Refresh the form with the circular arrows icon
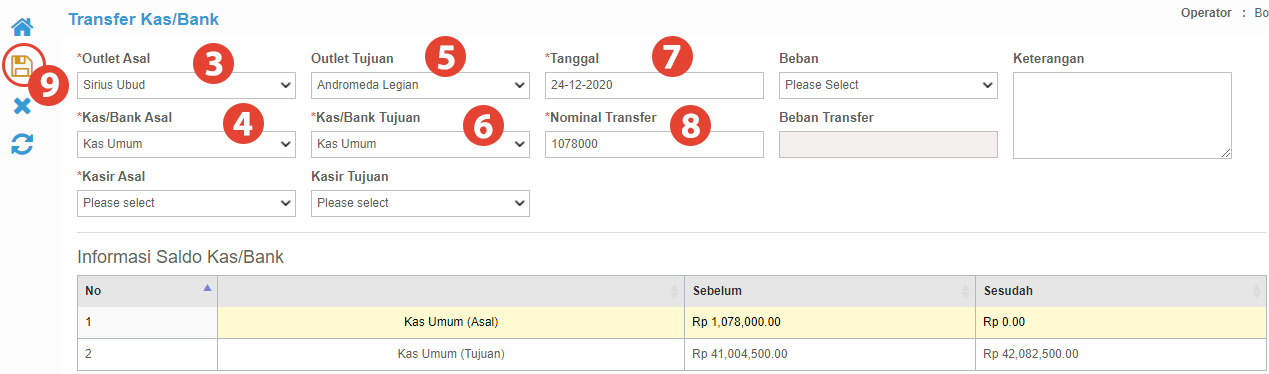 tap(22, 145)
